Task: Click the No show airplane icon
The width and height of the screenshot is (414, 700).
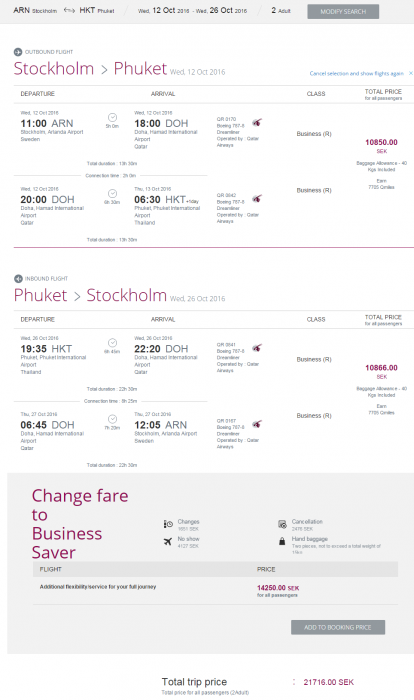Action: [x=168, y=542]
